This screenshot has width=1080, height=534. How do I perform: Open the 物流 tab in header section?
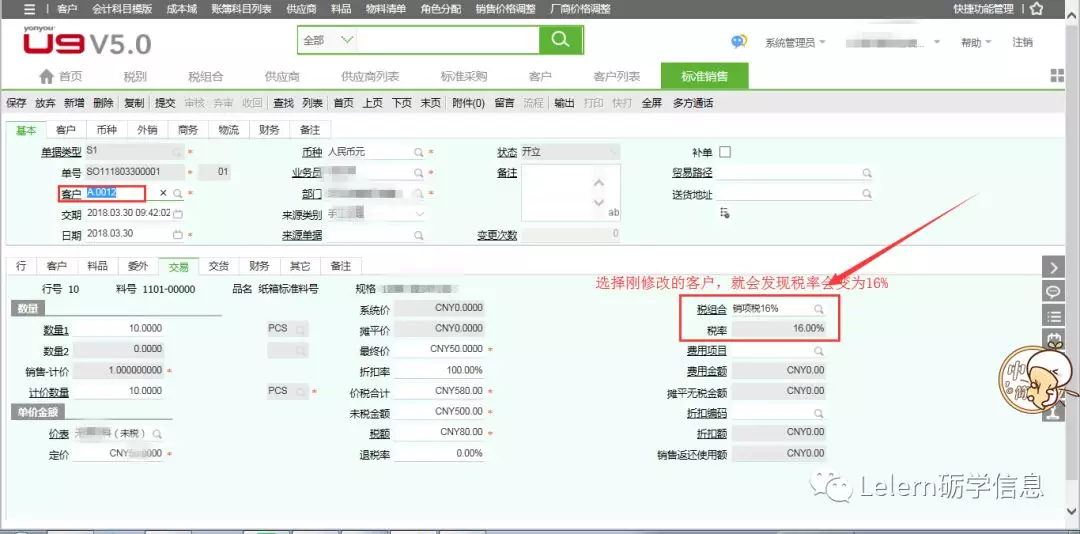click(229, 130)
